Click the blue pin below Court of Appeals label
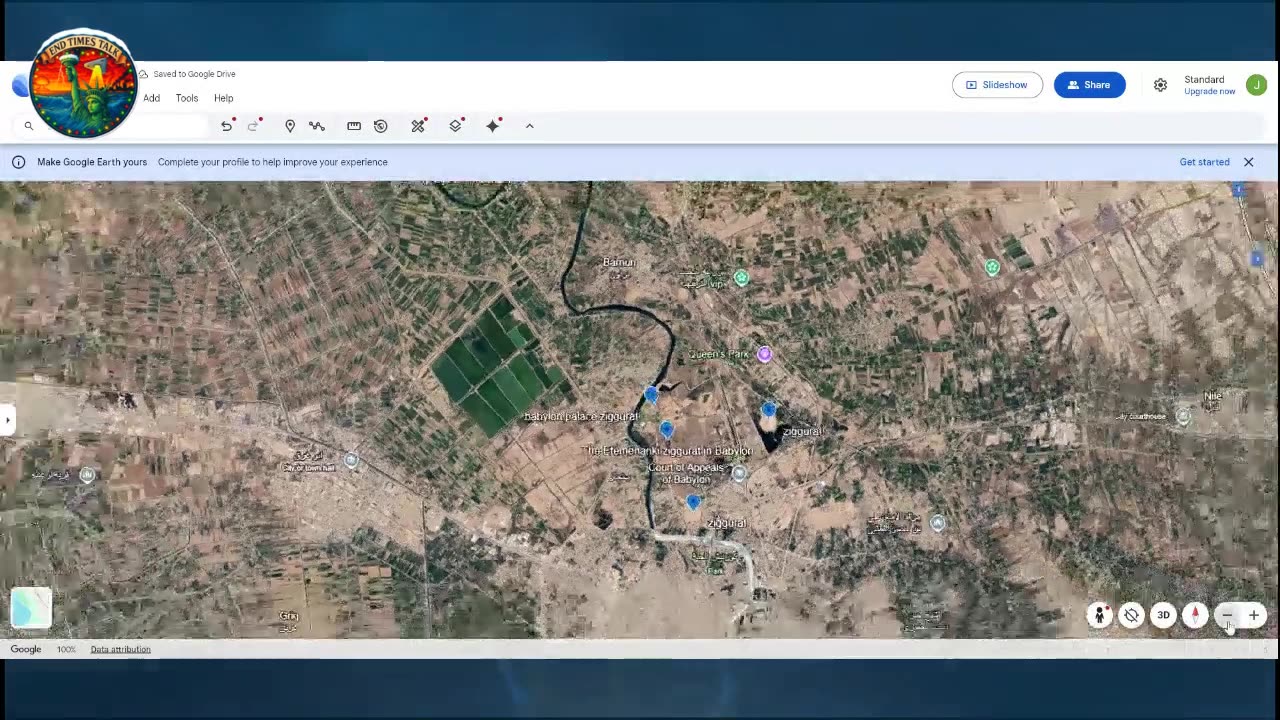Viewport: 1280px width, 720px height. [693, 502]
